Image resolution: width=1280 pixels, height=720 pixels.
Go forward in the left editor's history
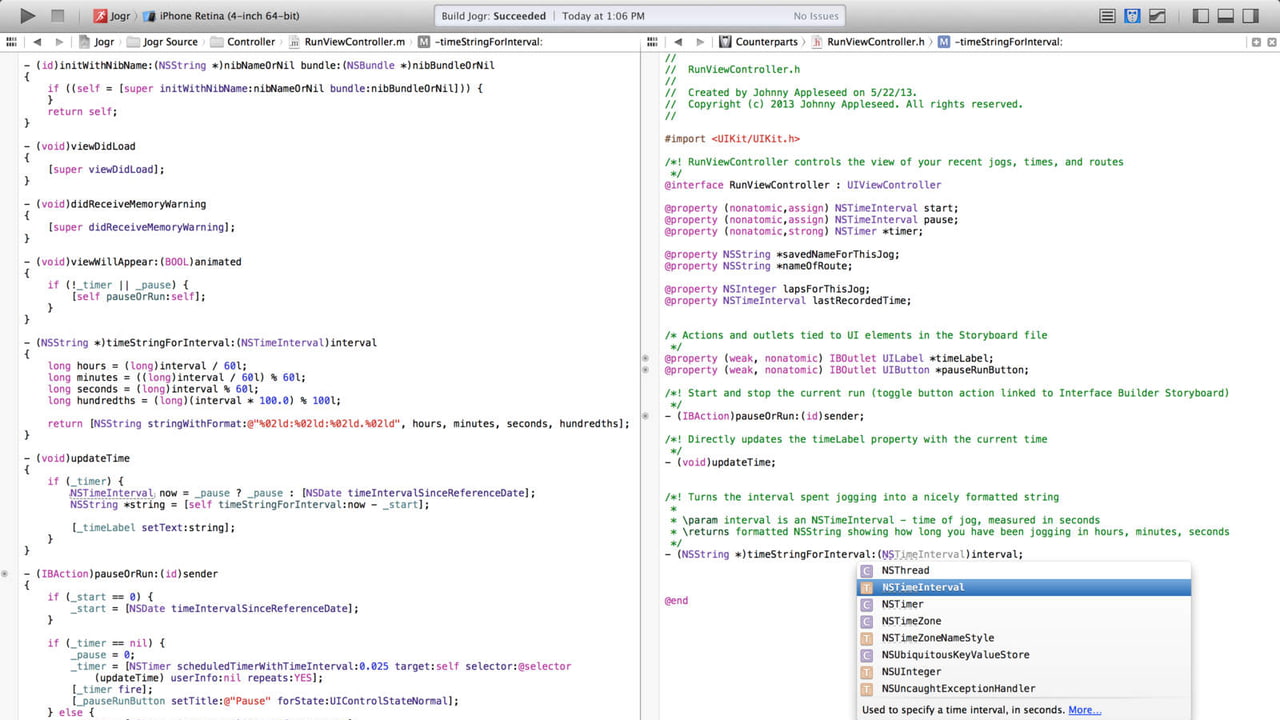59,42
